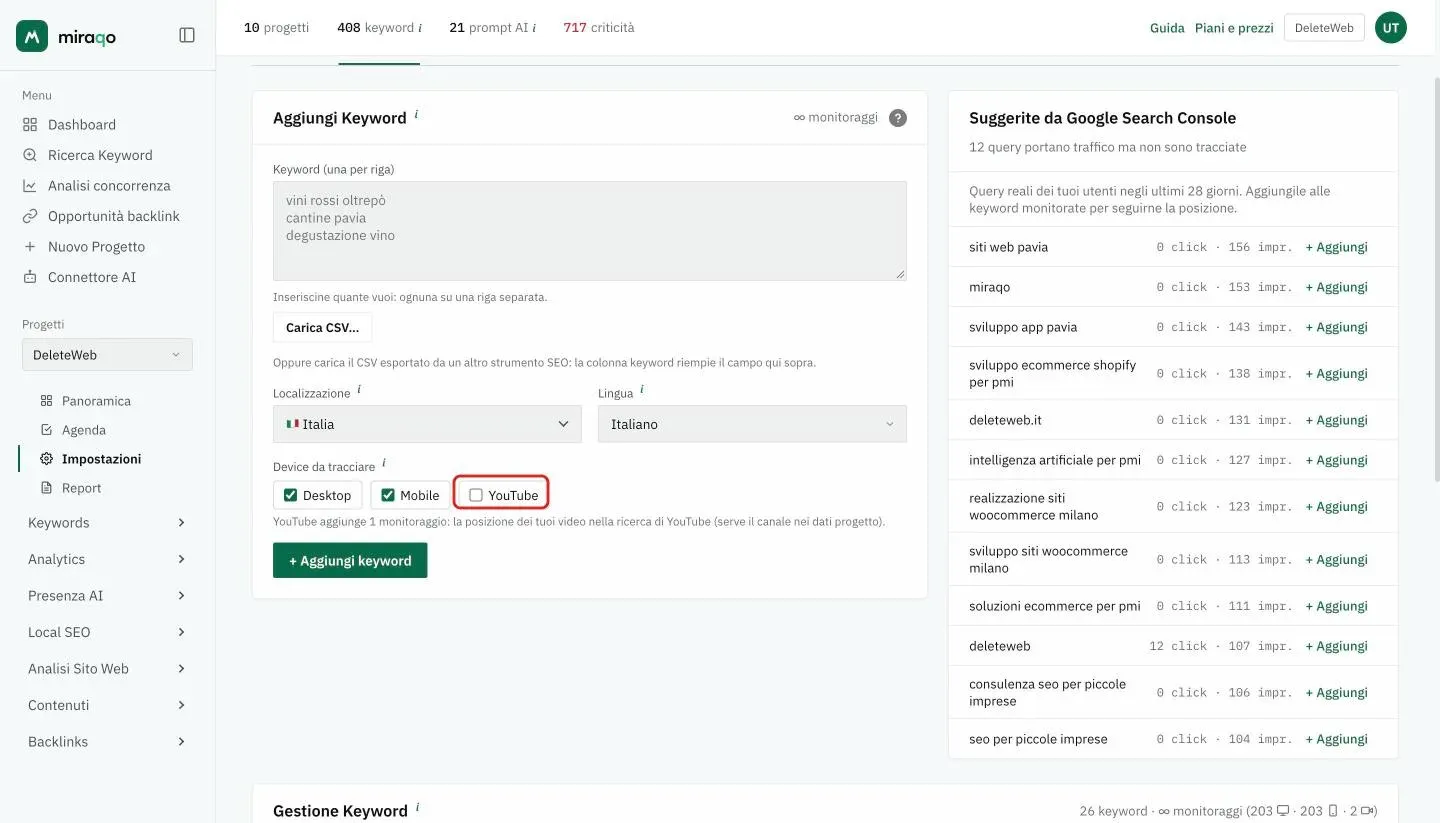
Task: Click the Connettore AI robot icon
Action: coord(30,277)
